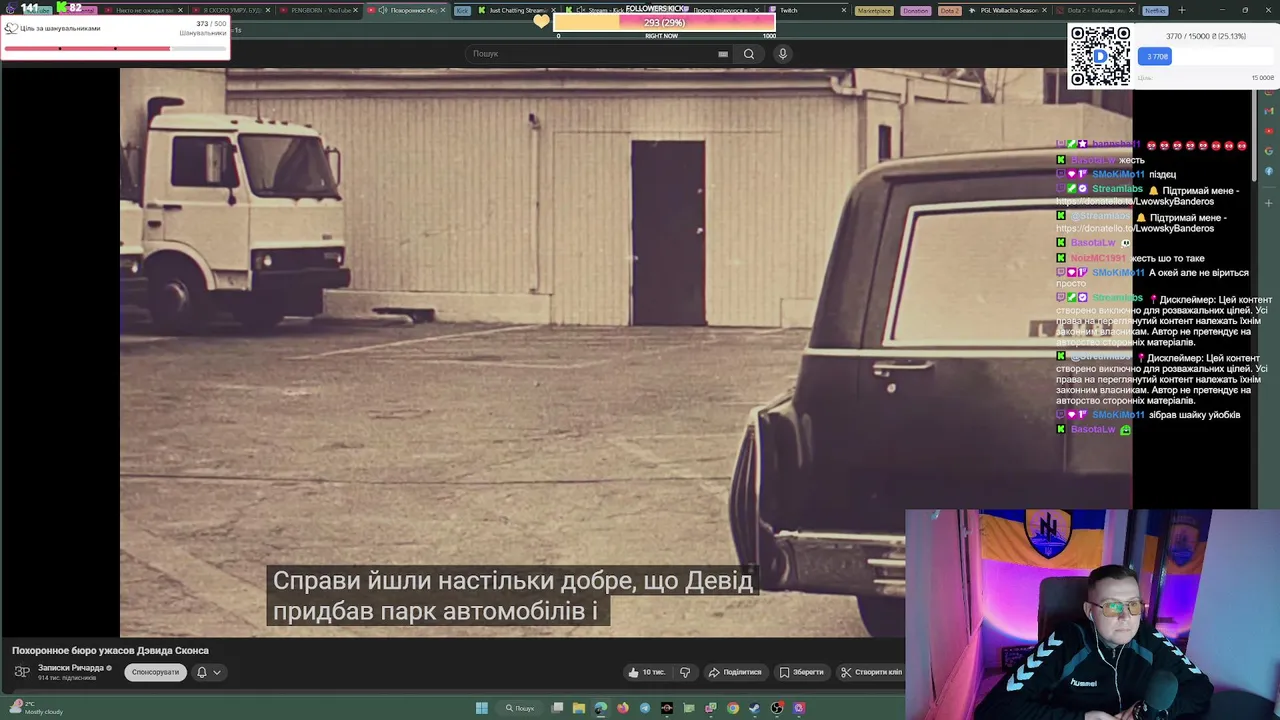Click the followers goal bar showing 293 (29%)

coord(664,22)
